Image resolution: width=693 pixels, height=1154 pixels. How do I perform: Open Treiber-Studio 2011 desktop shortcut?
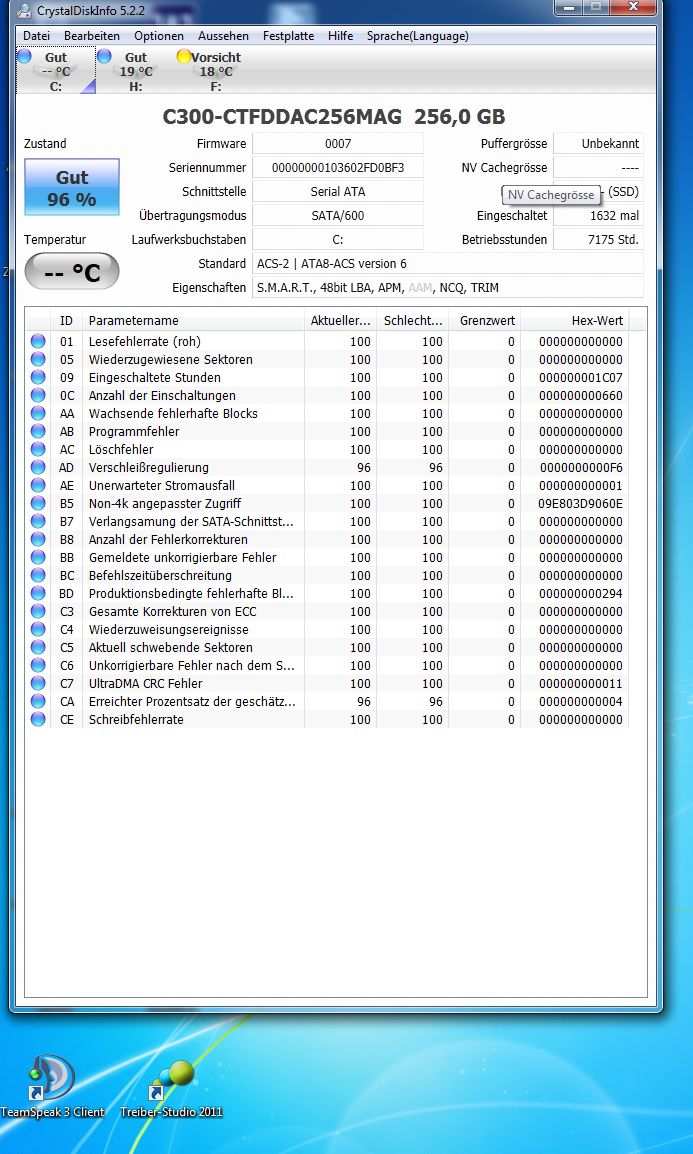click(x=171, y=1088)
